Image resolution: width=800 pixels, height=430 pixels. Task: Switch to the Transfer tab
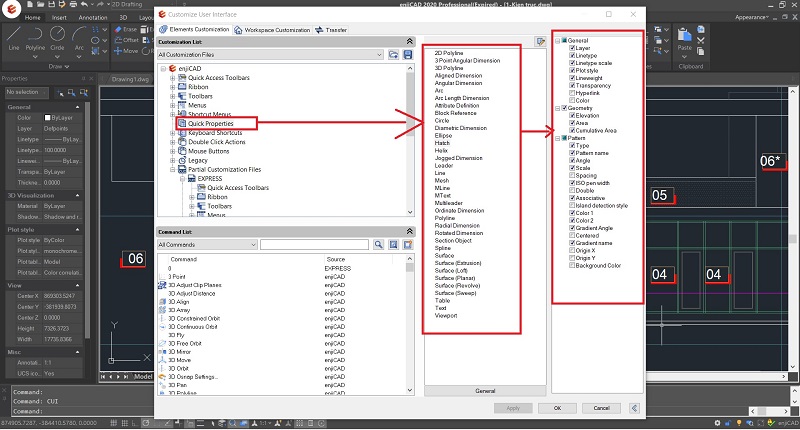[331, 30]
